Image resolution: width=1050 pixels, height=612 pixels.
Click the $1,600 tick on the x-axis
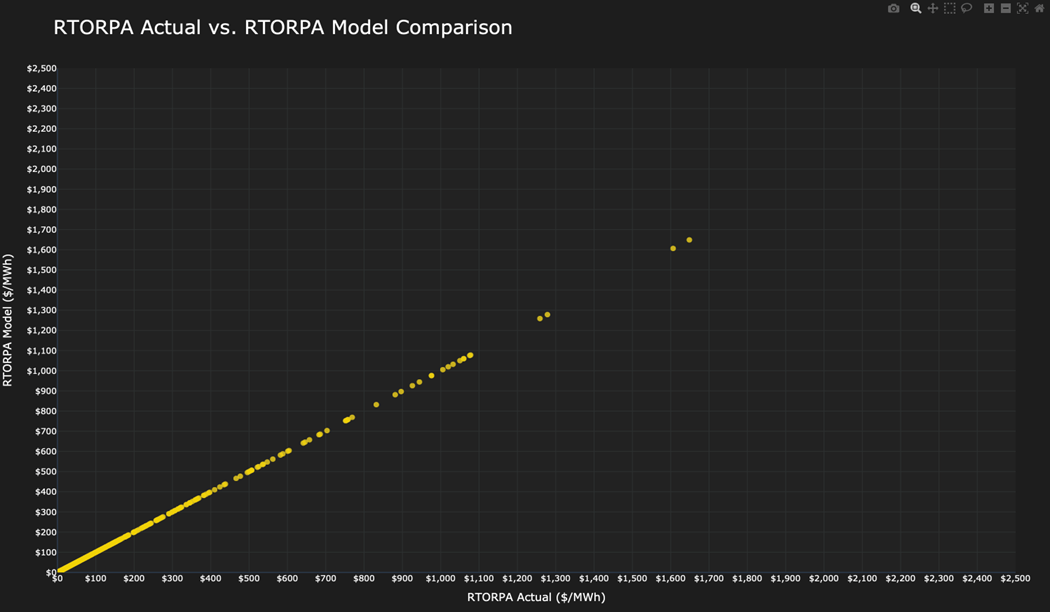670,578
